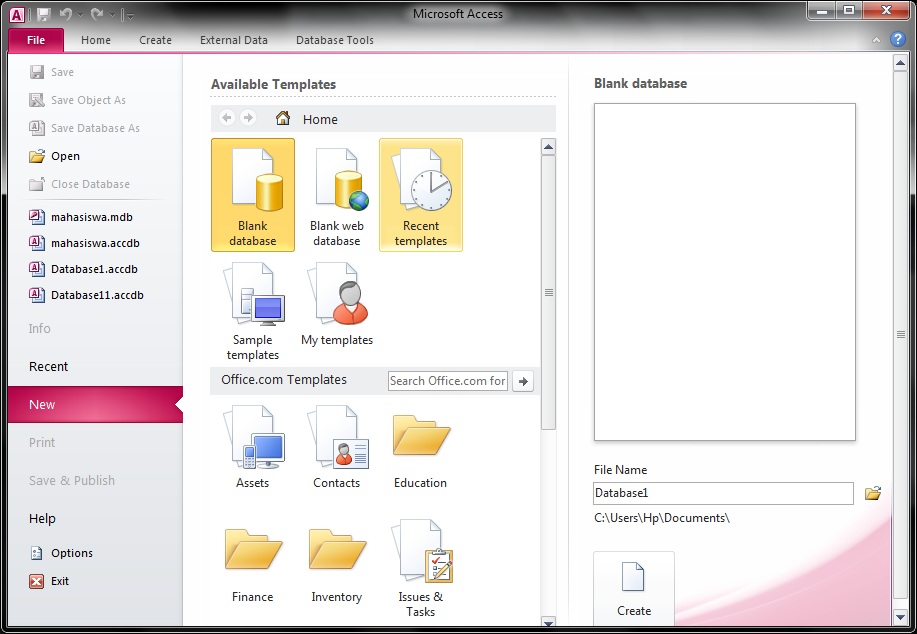The height and width of the screenshot is (634, 917).
Task: Click the browse folder icon beside File Name
Action: tap(873, 493)
